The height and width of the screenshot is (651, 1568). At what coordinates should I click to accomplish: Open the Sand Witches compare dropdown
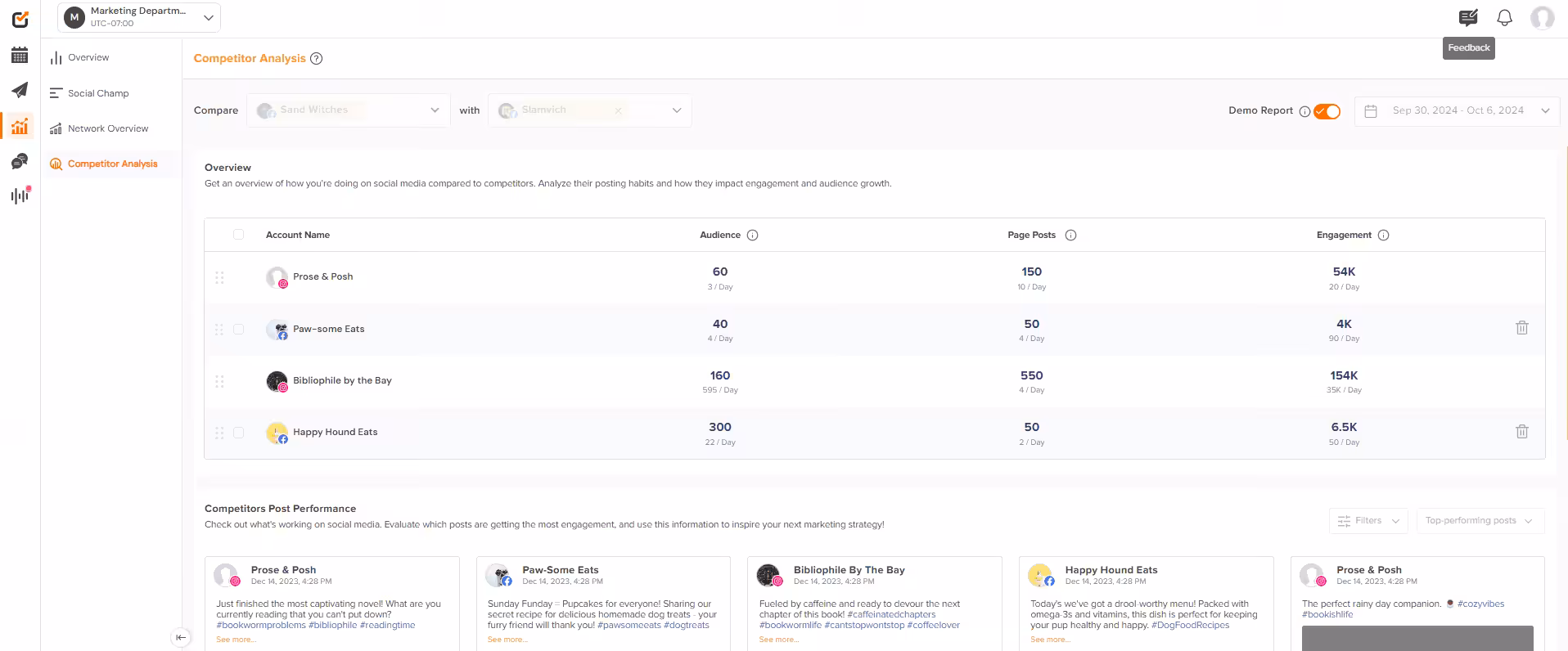pyautogui.click(x=348, y=110)
